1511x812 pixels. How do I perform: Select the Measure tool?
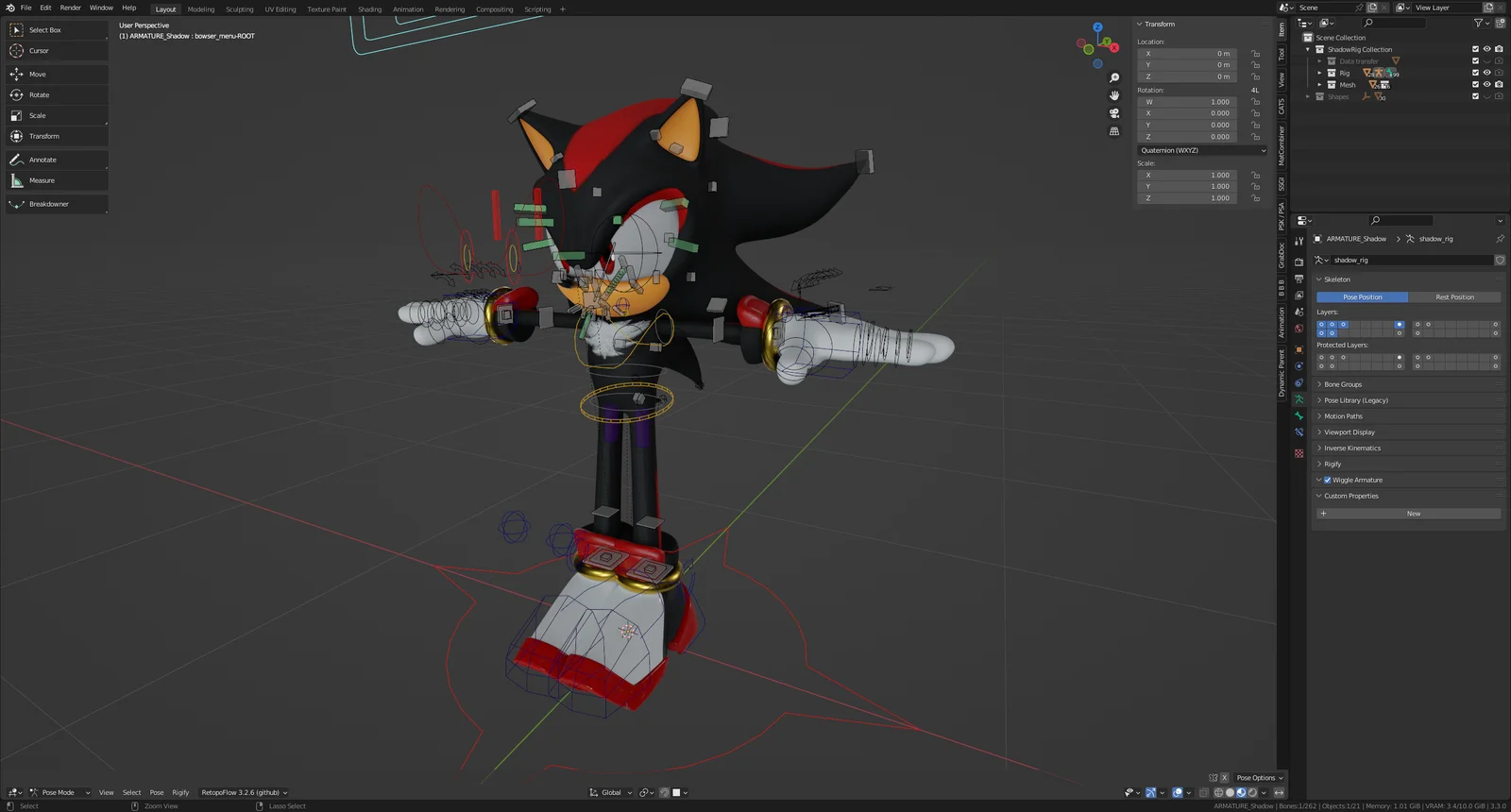[x=57, y=180]
